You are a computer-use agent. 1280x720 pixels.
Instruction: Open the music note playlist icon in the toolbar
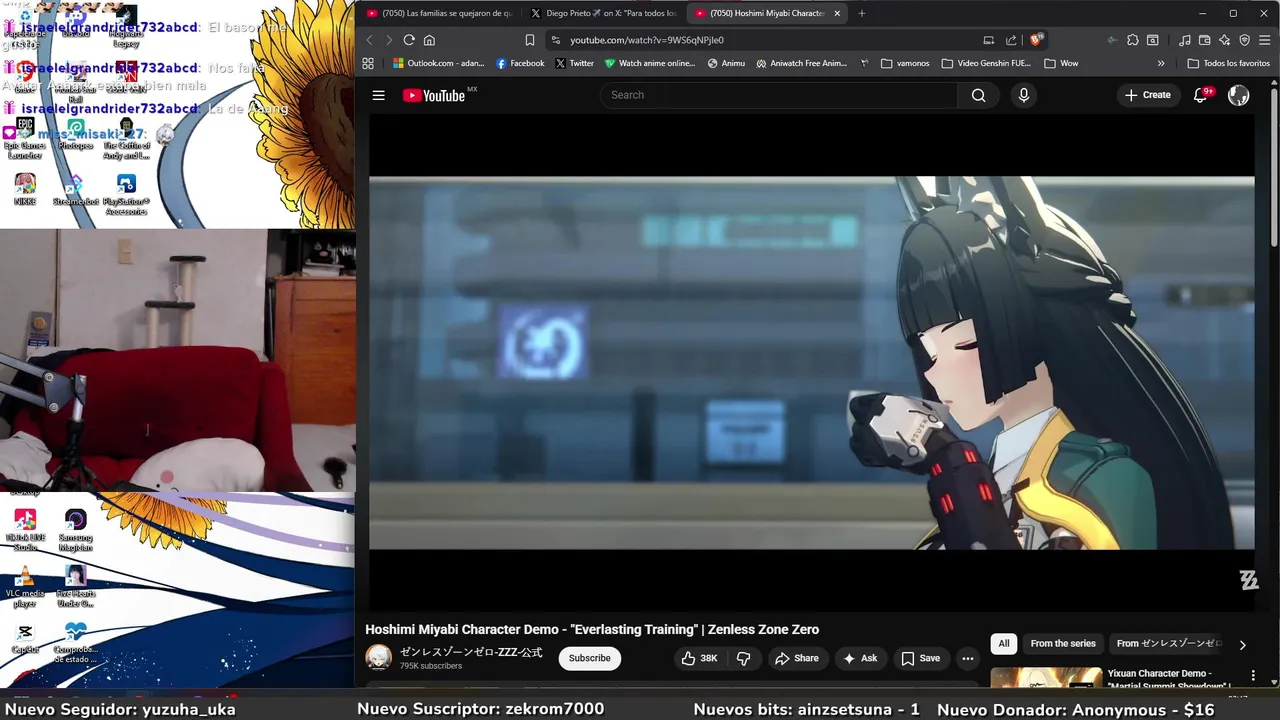coord(1185,40)
